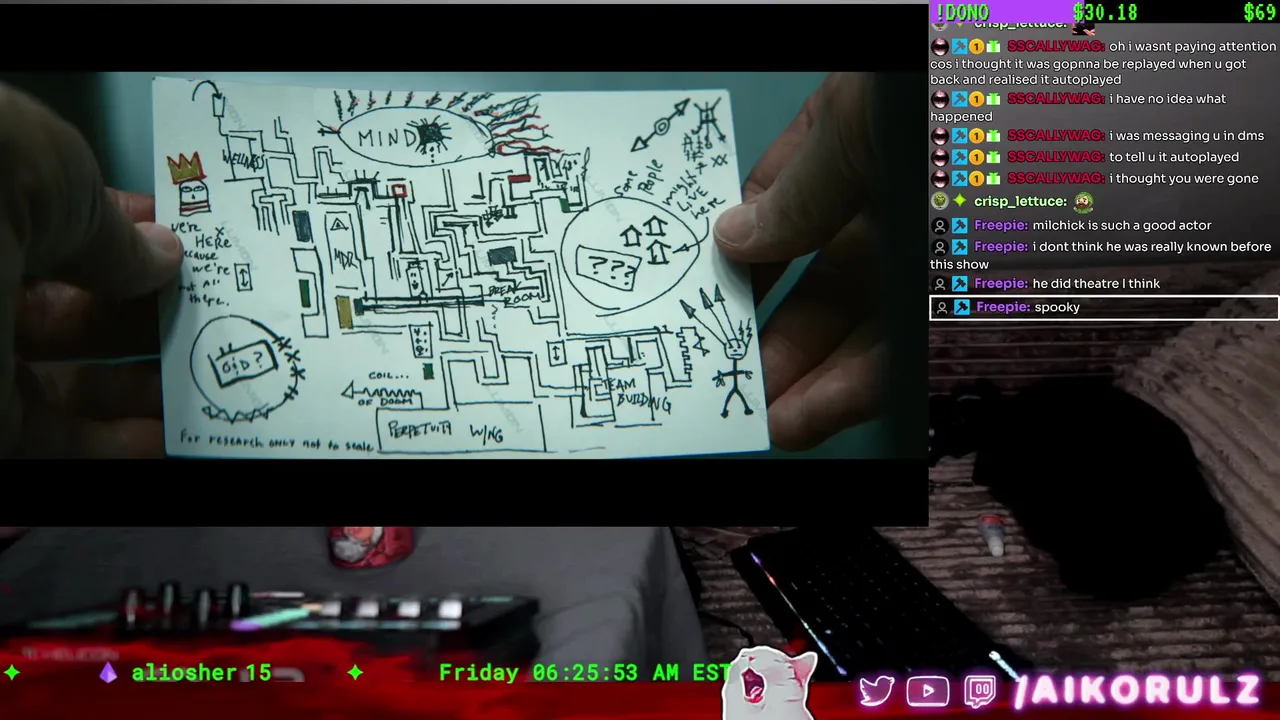Viewport: 1280px width, 720px height.
Task: Click the Twitch icon beside /AIKORULZ
Action: (979, 691)
